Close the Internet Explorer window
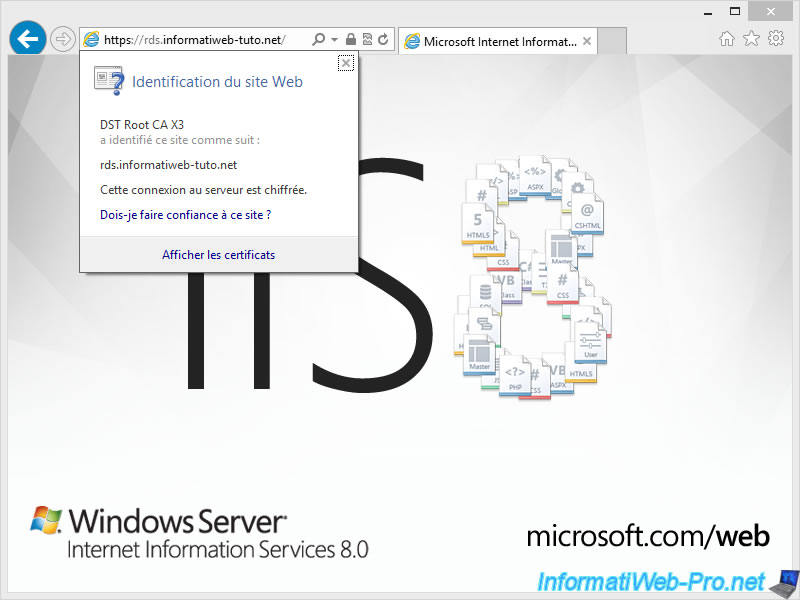Viewport: 800px width, 600px height. tap(770, 11)
